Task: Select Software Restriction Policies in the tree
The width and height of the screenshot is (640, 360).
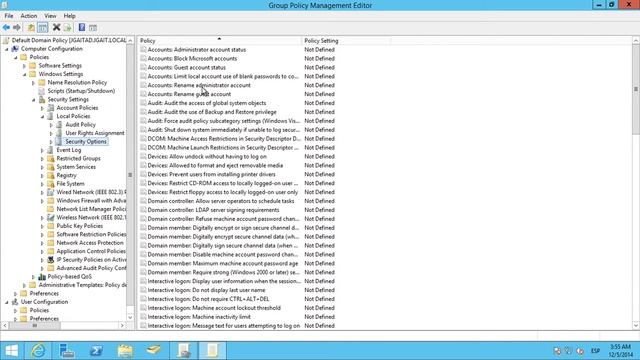Action: (91, 234)
